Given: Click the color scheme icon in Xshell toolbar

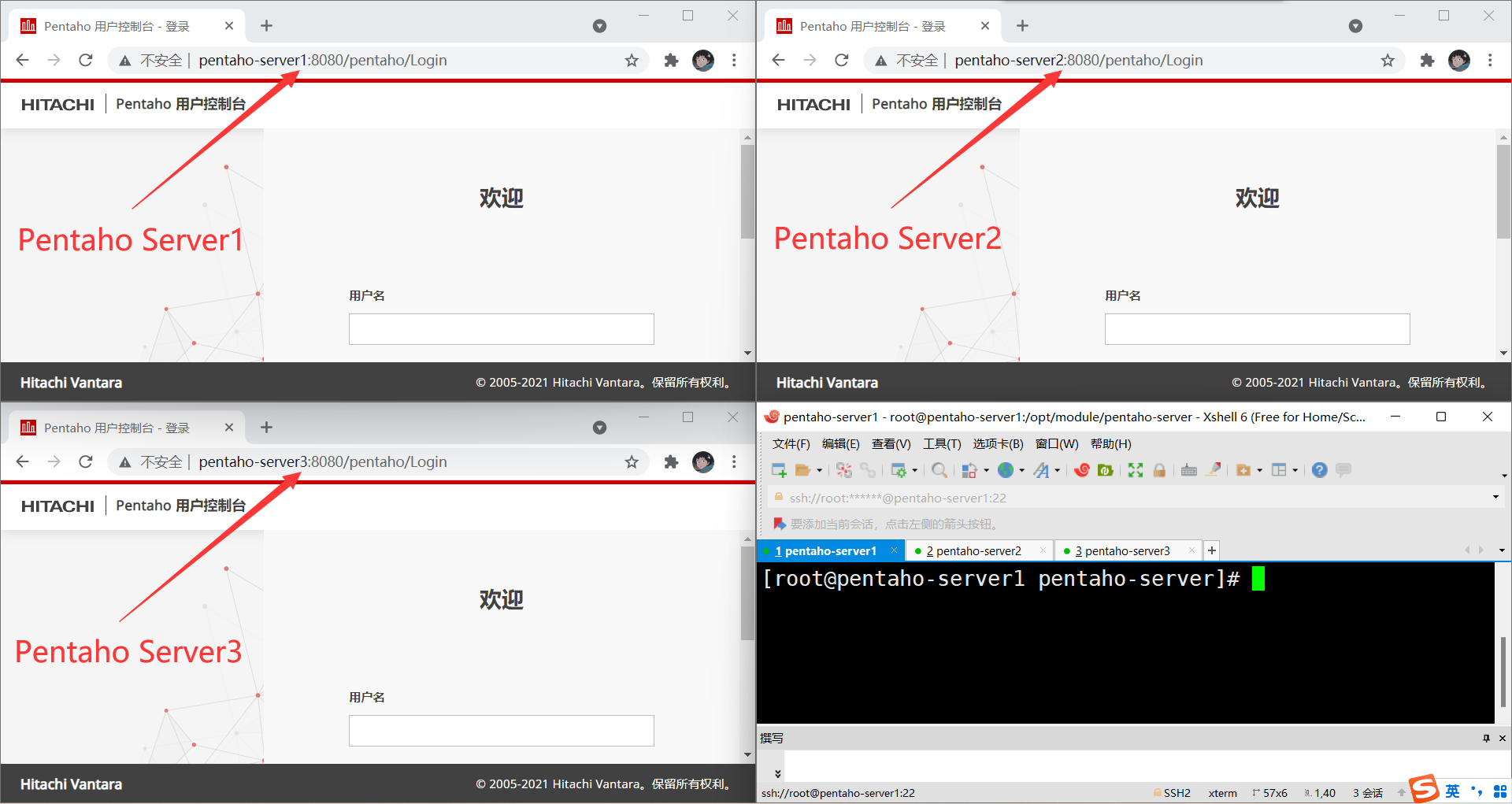Looking at the screenshot, I should (x=969, y=470).
